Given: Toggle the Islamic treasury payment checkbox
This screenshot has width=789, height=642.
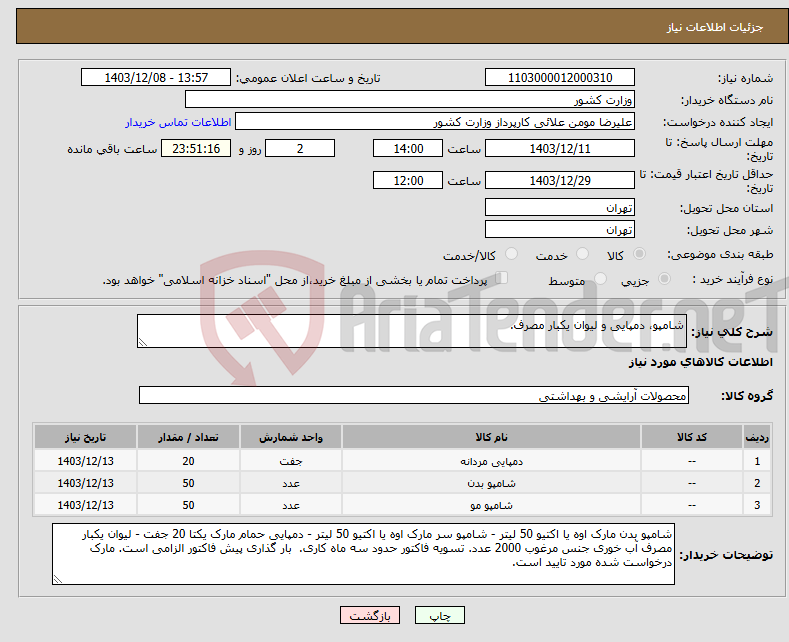Looking at the screenshot, I should (501, 278).
